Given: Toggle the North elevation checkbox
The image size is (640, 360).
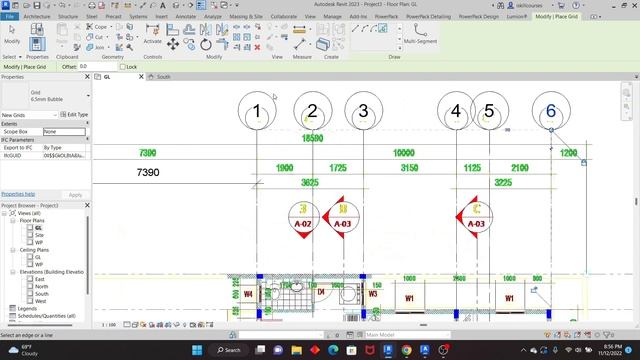Looking at the screenshot, I should pyautogui.click(x=30, y=287).
